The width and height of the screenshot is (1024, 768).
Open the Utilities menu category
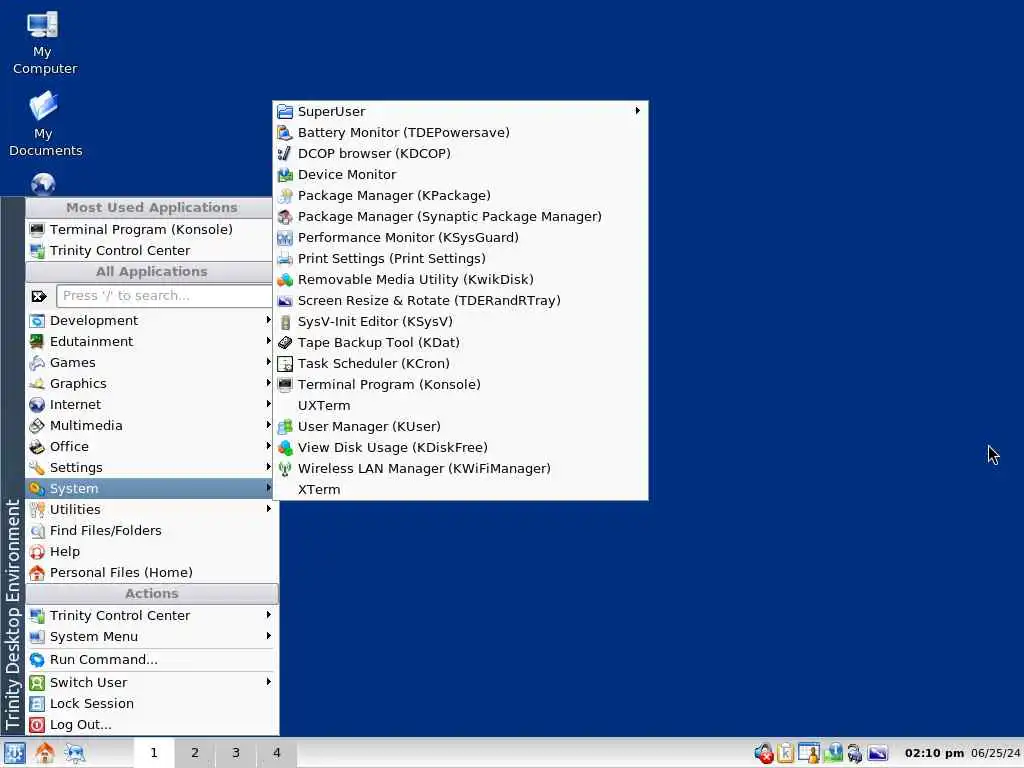tap(152, 509)
